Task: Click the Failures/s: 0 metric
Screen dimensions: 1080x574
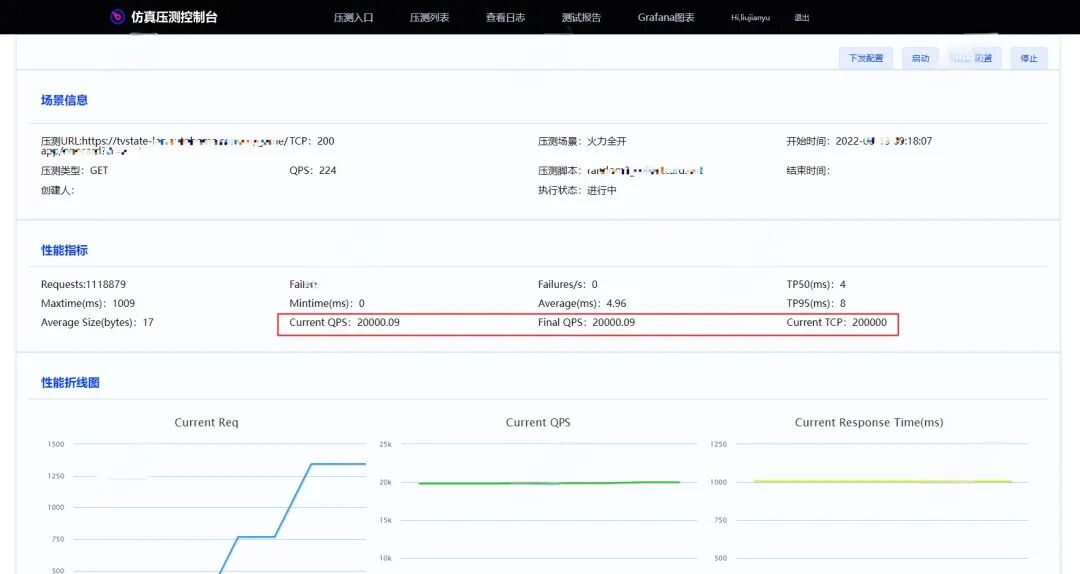Action: 568,284
